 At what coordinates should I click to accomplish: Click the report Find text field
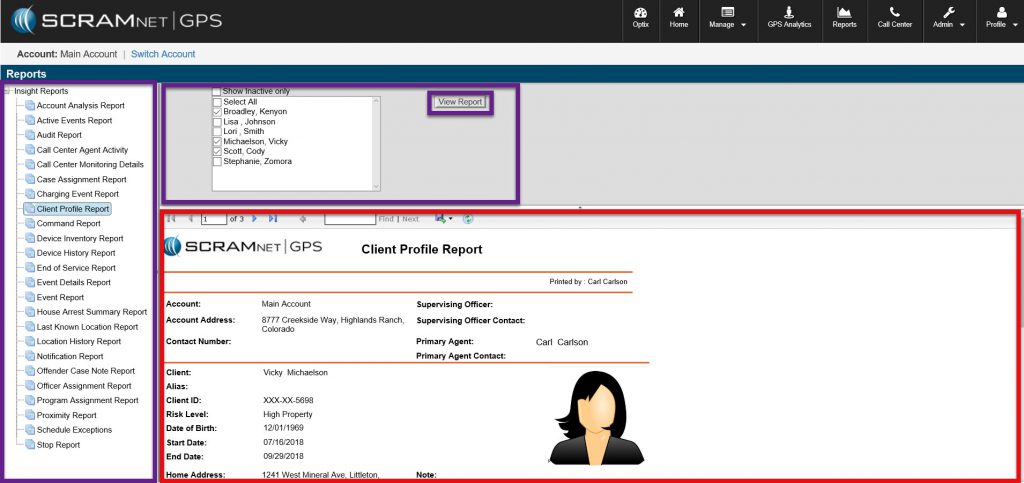349,218
